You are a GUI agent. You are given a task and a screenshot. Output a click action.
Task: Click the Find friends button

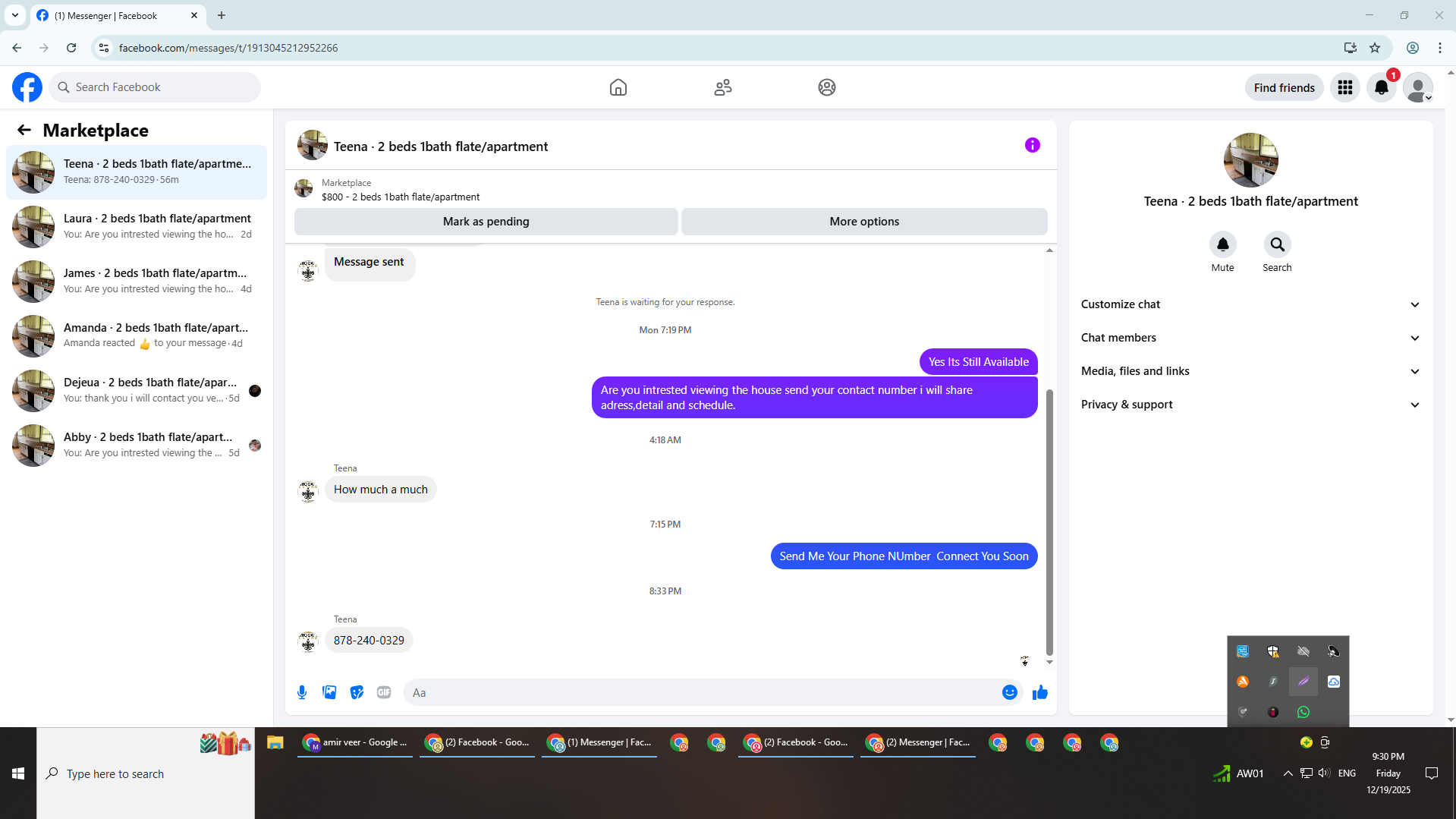(x=1284, y=87)
